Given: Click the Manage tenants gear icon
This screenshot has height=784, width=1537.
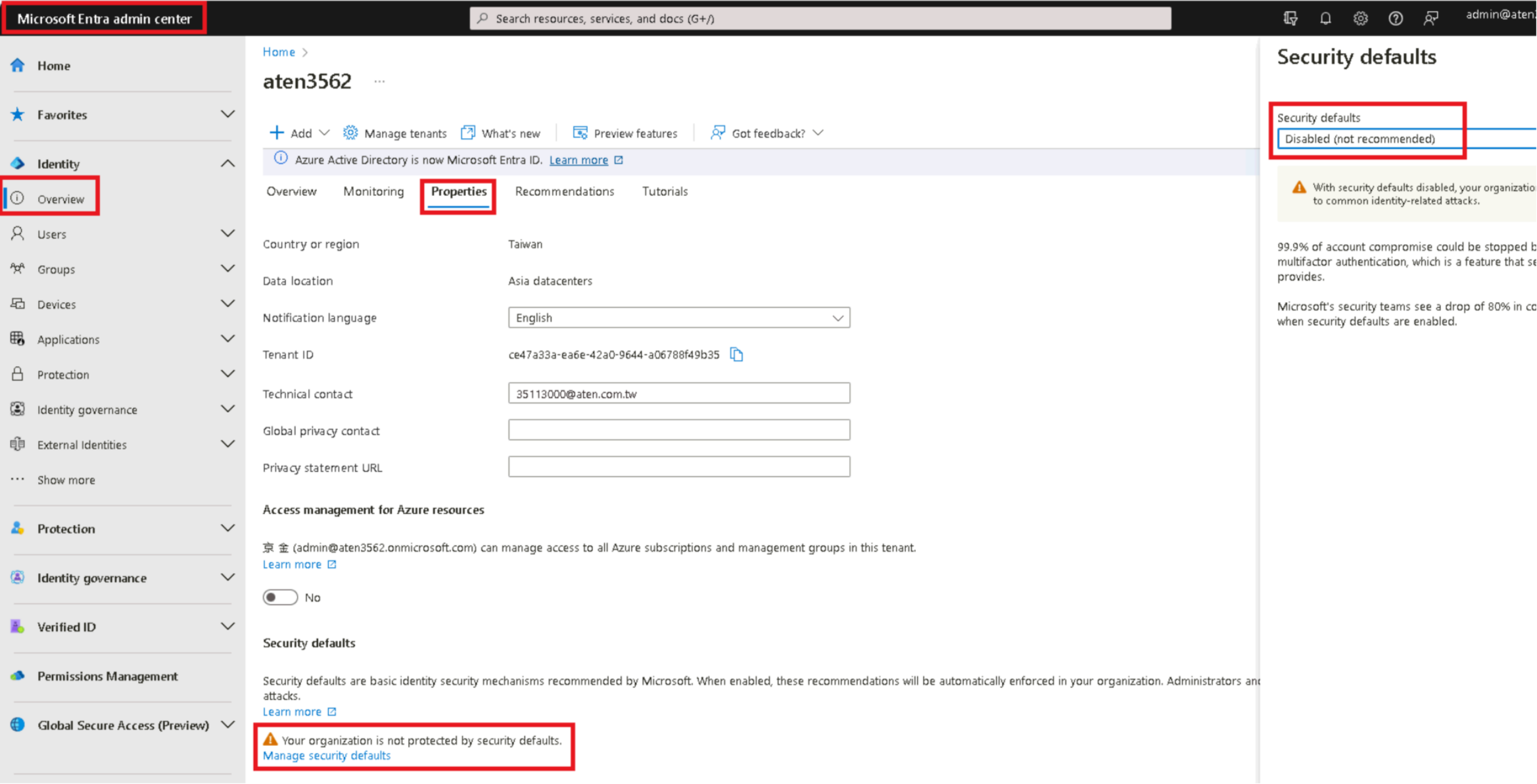Looking at the screenshot, I should pos(350,133).
